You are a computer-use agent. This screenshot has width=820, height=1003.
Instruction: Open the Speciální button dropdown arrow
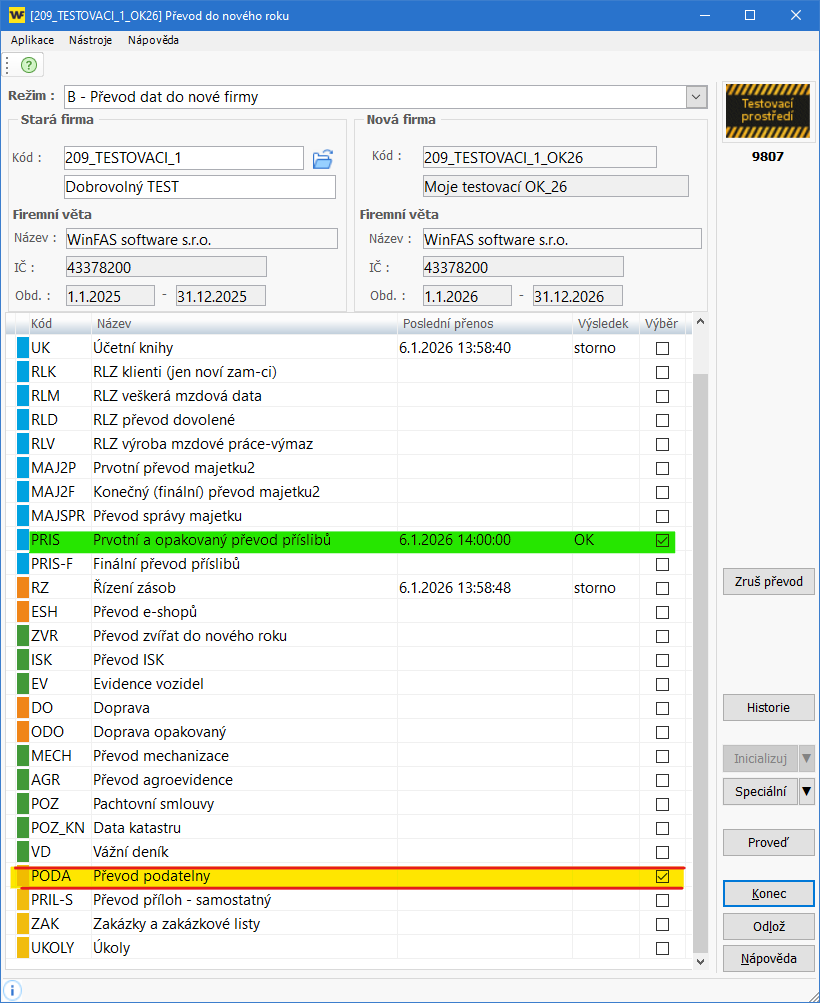[x=807, y=791]
